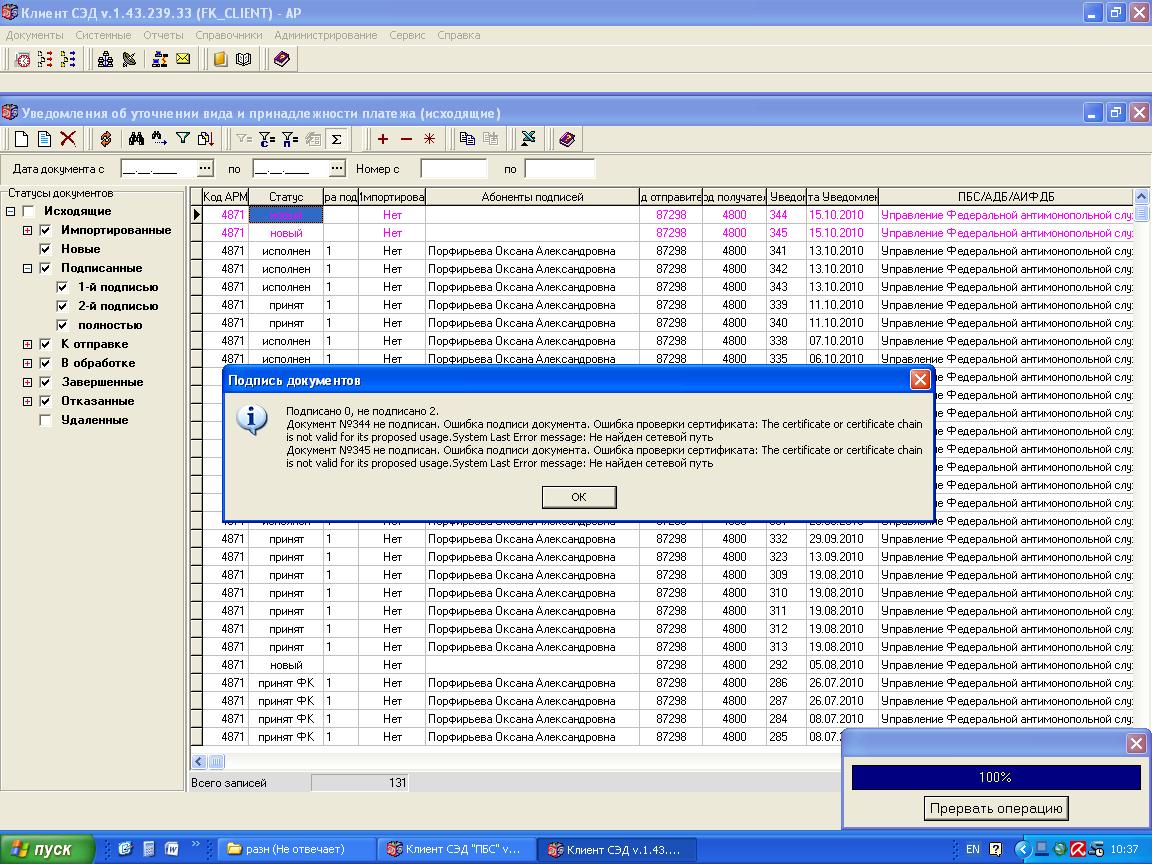Click the blank page new document icon
The height and width of the screenshot is (864, 1152).
point(20,139)
